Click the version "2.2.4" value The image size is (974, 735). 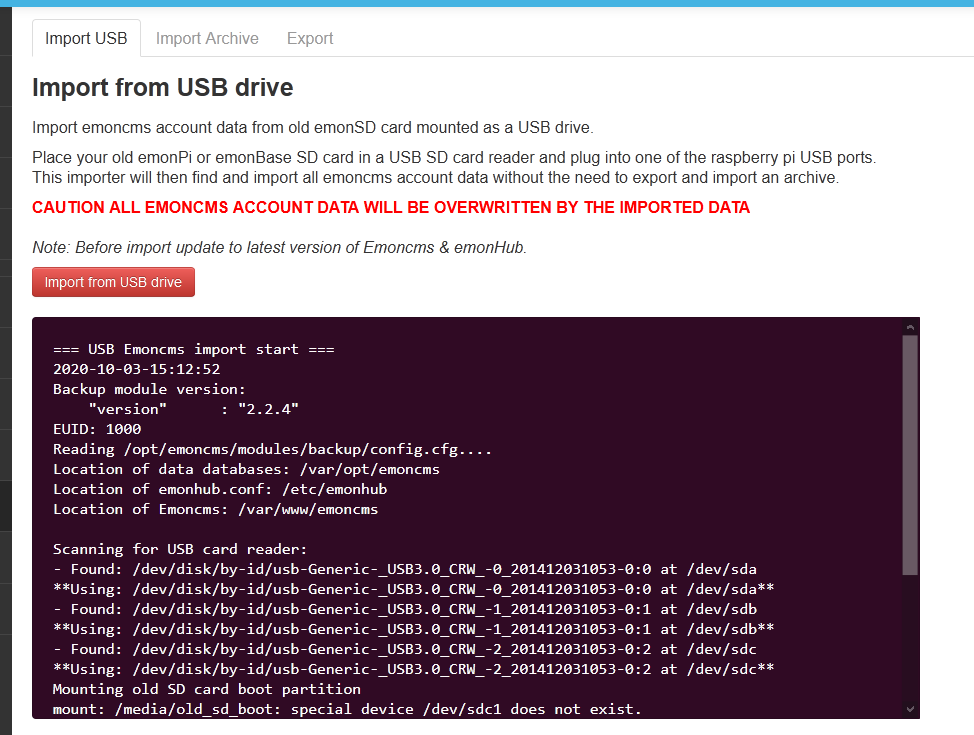pyautogui.click(x=268, y=409)
